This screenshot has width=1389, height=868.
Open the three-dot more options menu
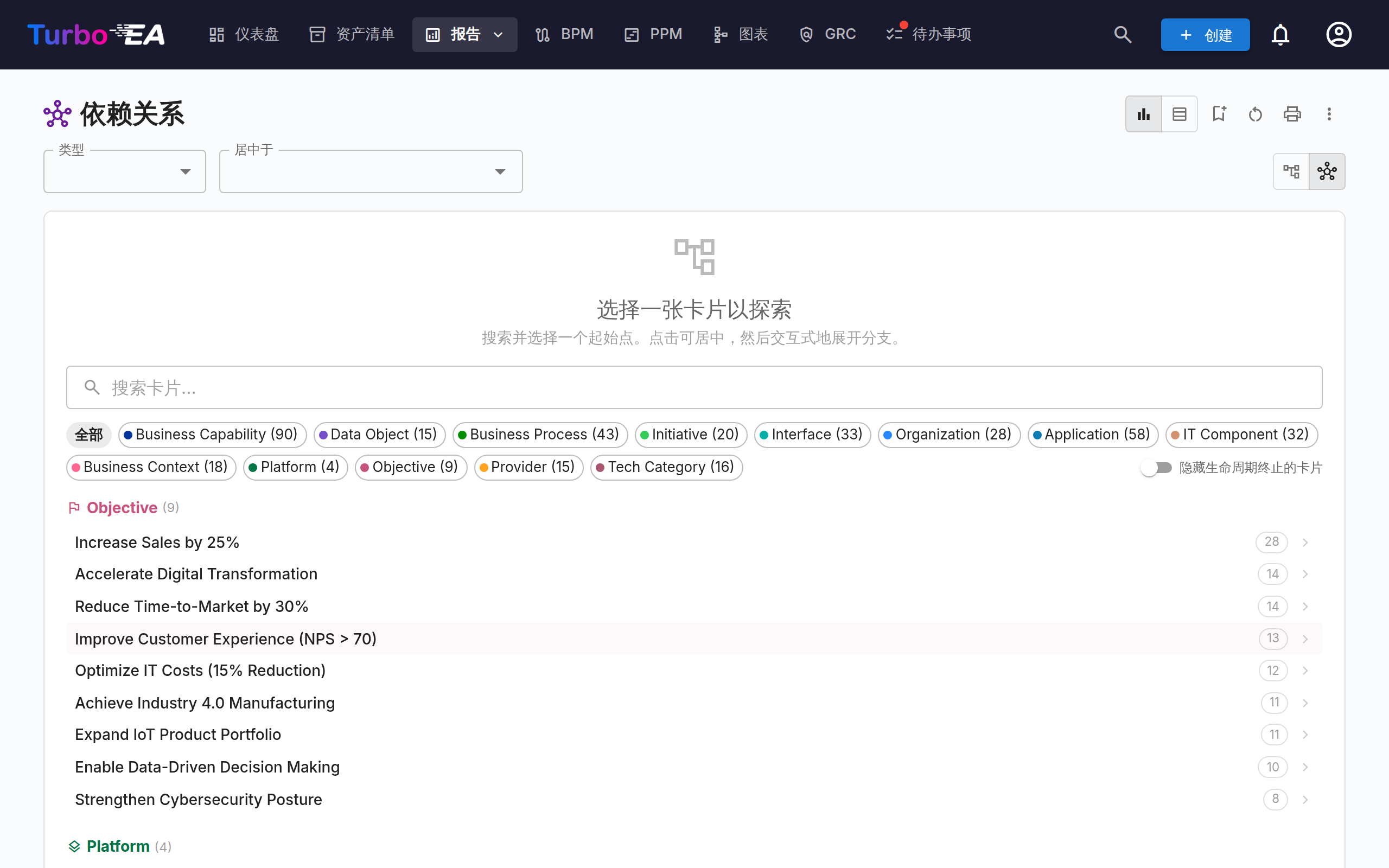pos(1329,114)
